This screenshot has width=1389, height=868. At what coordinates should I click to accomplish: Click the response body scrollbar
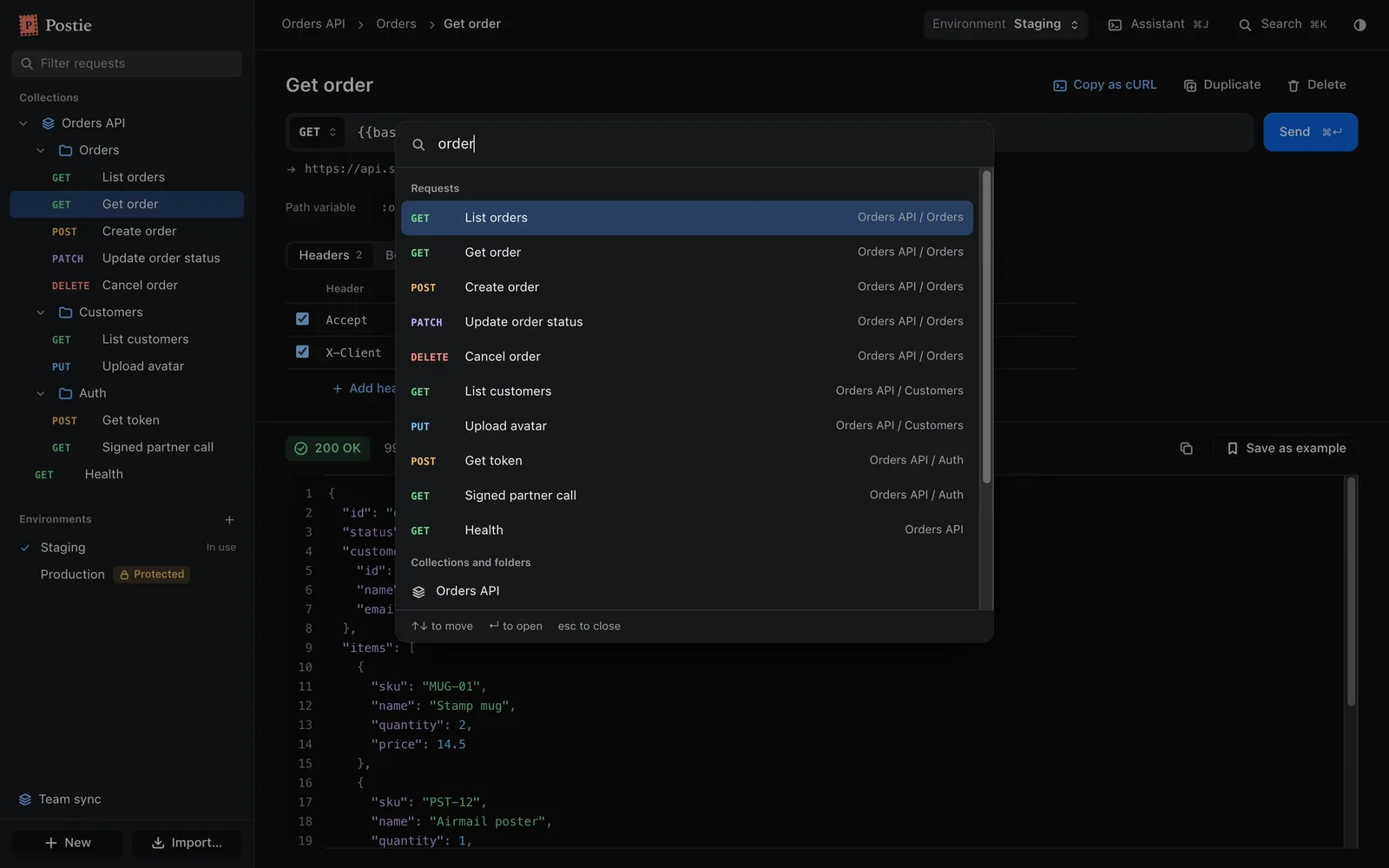pyautogui.click(x=1351, y=590)
